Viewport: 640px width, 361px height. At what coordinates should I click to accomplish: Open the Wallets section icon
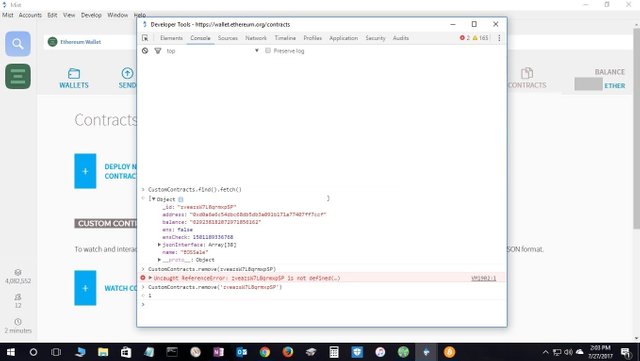point(74,74)
